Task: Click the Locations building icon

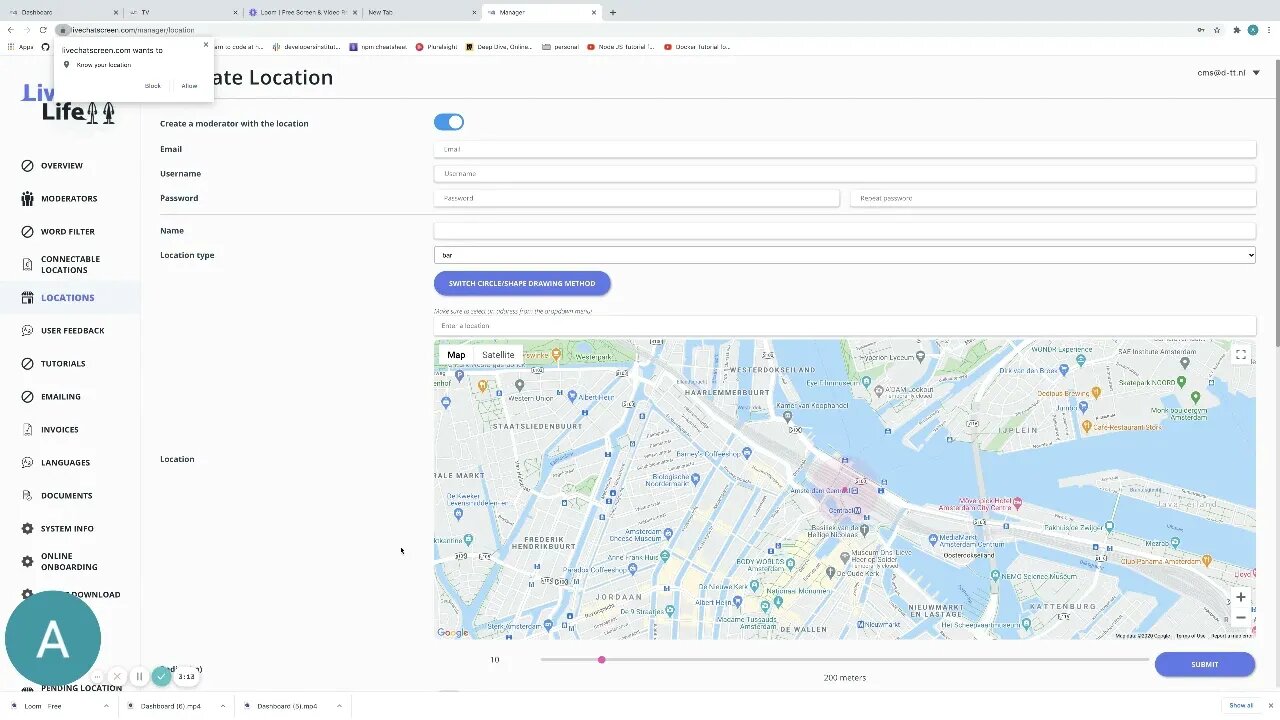Action: [x=27, y=298]
